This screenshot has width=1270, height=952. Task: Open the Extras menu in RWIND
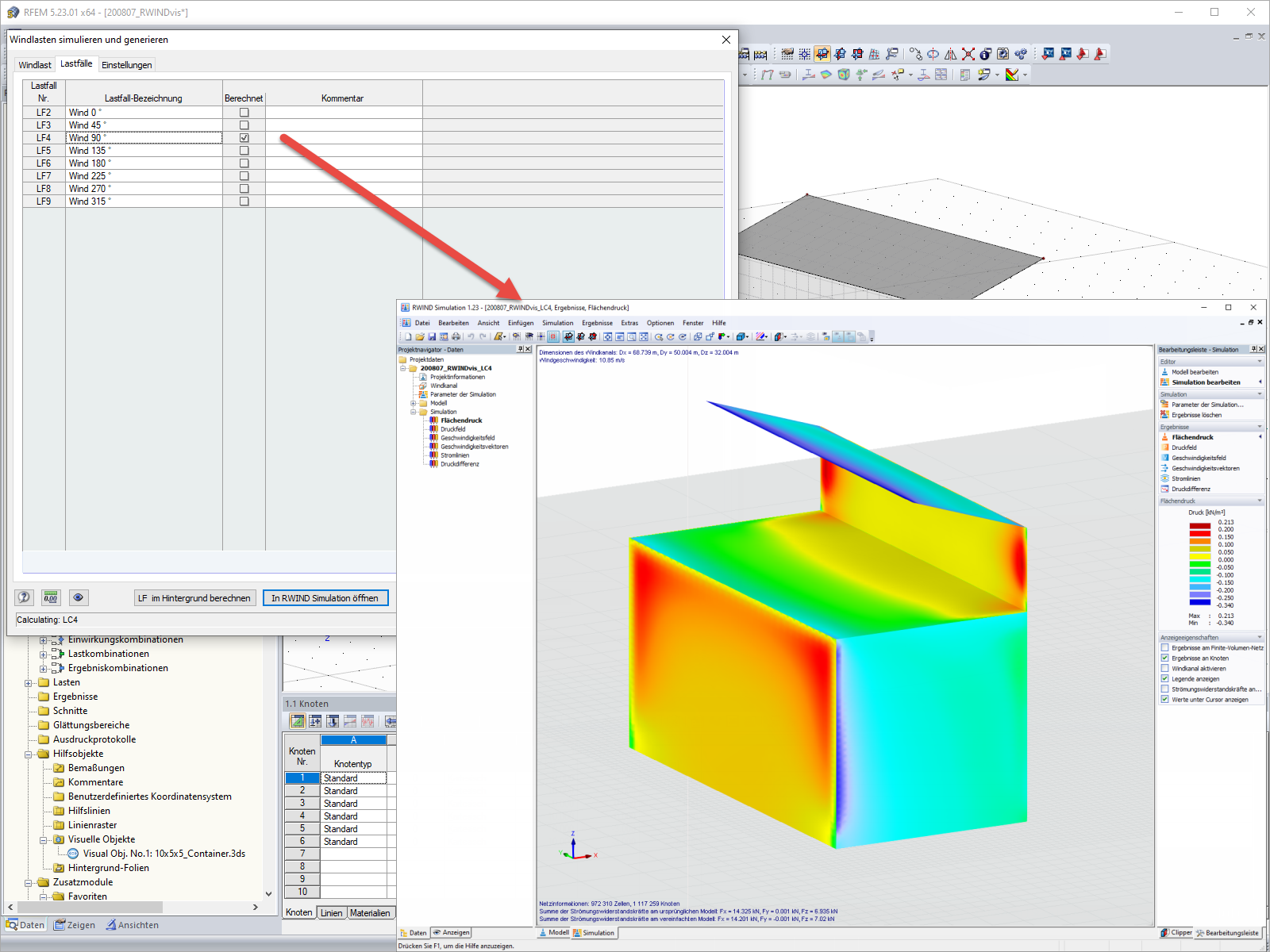point(629,323)
